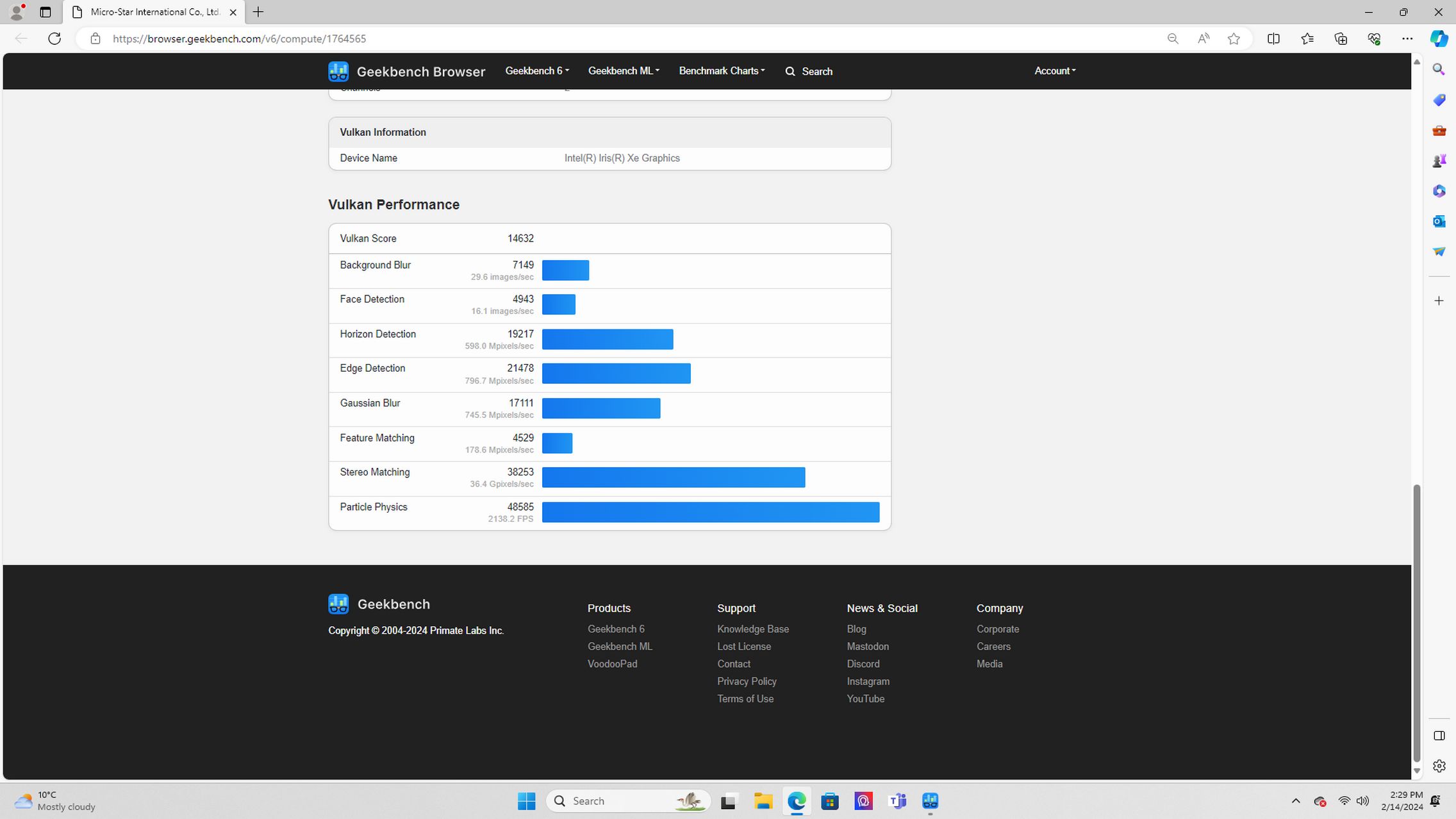Image resolution: width=1456 pixels, height=819 pixels.
Task: Activate the Read aloud icon
Action: [x=1204, y=38]
